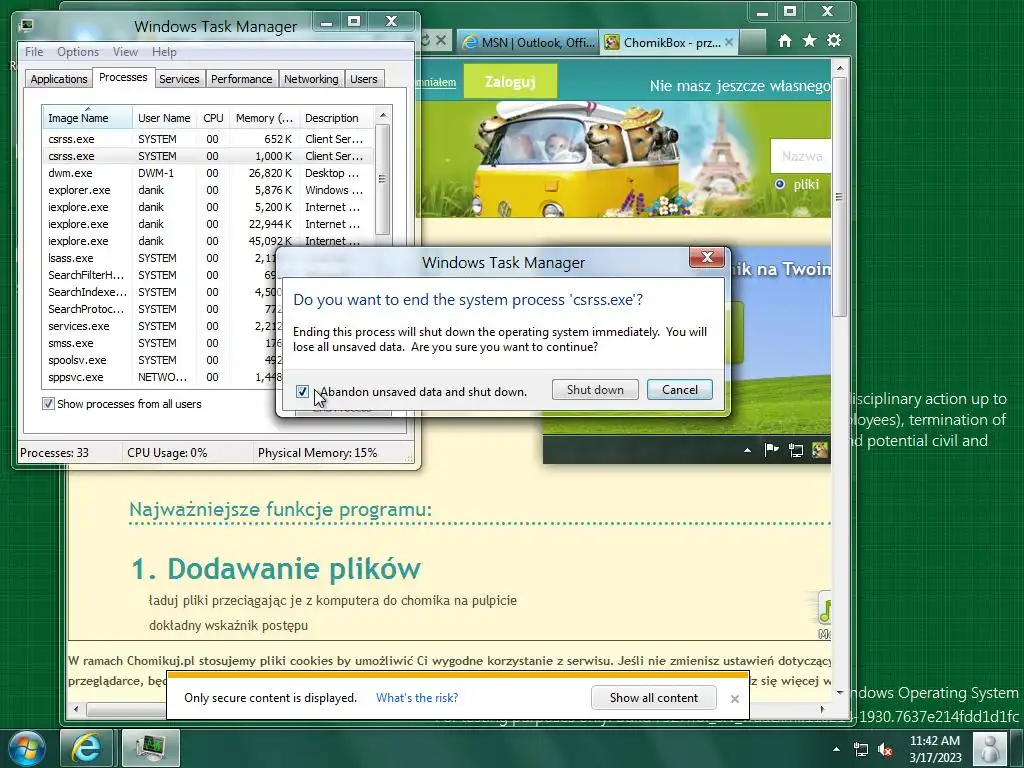
Task: Click IE horizontal scroll left arrow
Action: (76, 709)
